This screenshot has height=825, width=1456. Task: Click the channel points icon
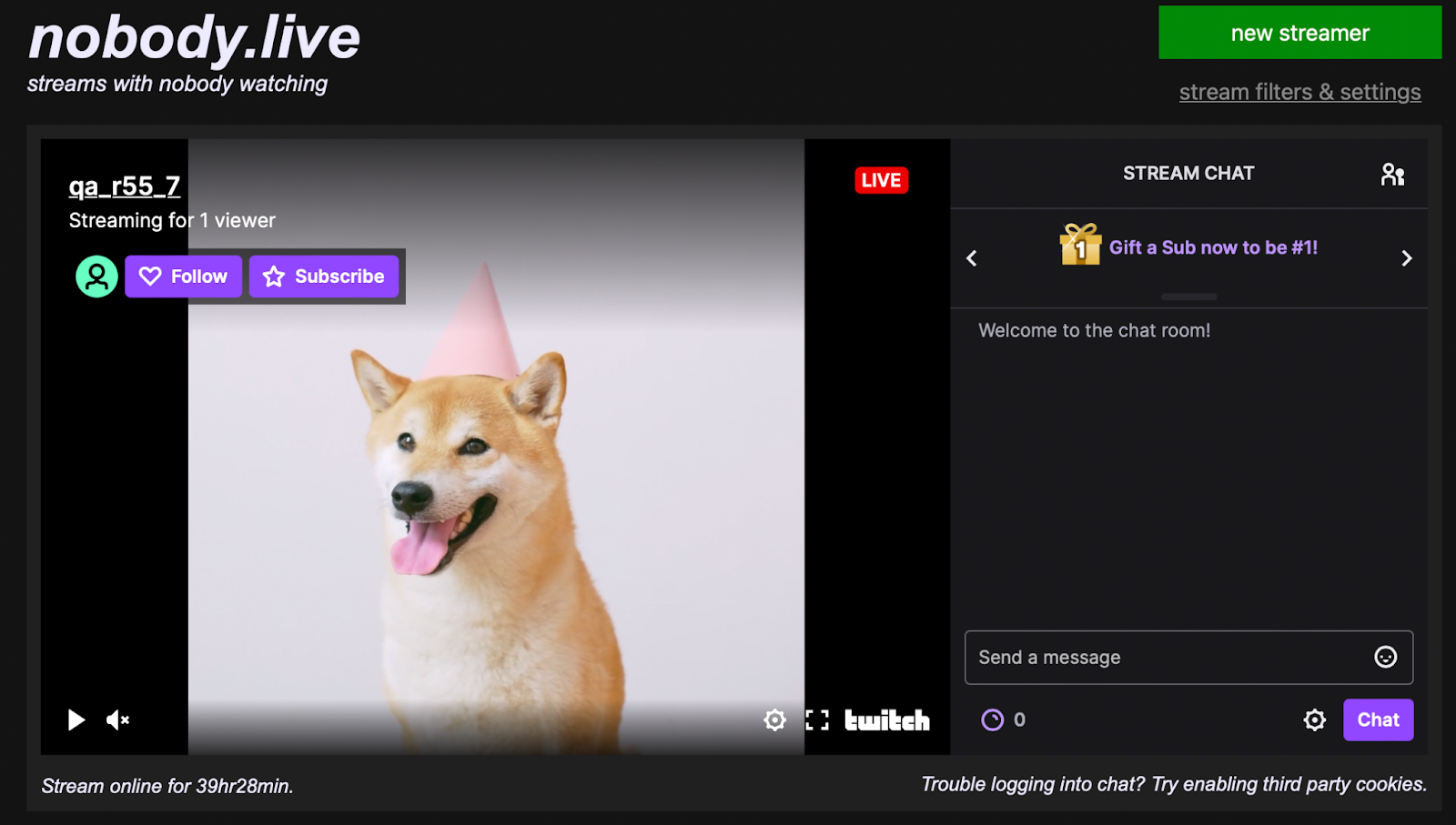point(992,720)
